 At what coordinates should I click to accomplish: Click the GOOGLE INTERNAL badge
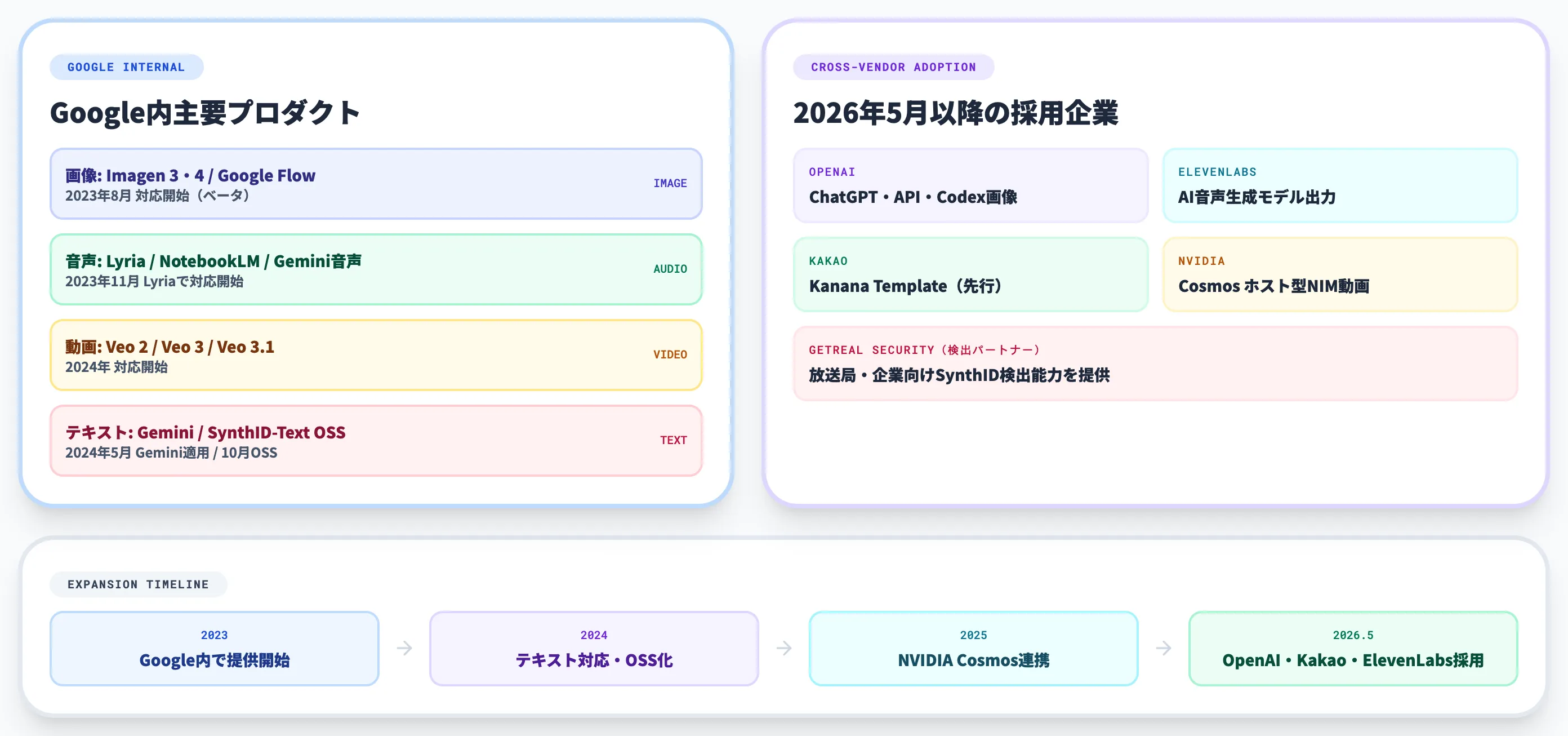(x=126, y=67)
